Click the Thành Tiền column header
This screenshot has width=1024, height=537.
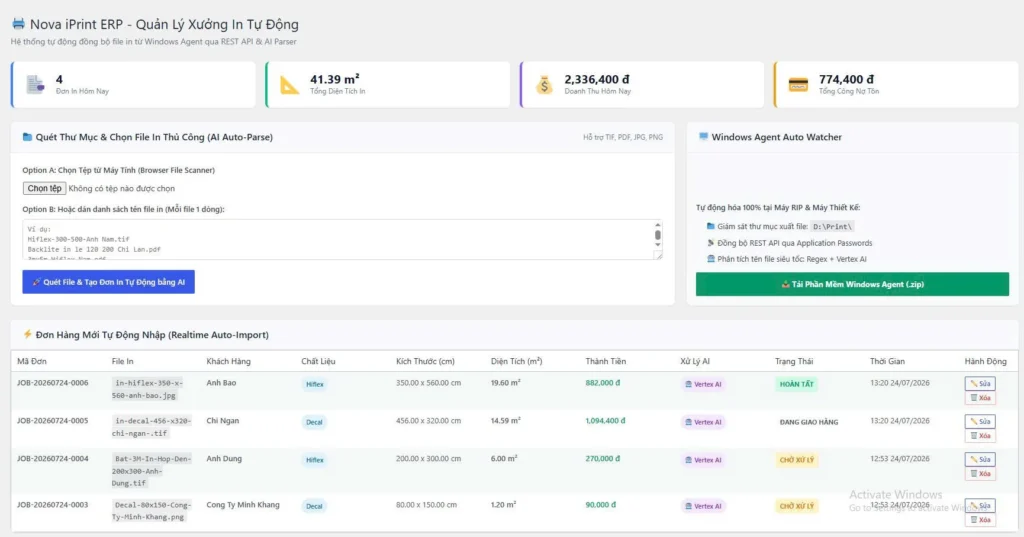pos(605,361)
